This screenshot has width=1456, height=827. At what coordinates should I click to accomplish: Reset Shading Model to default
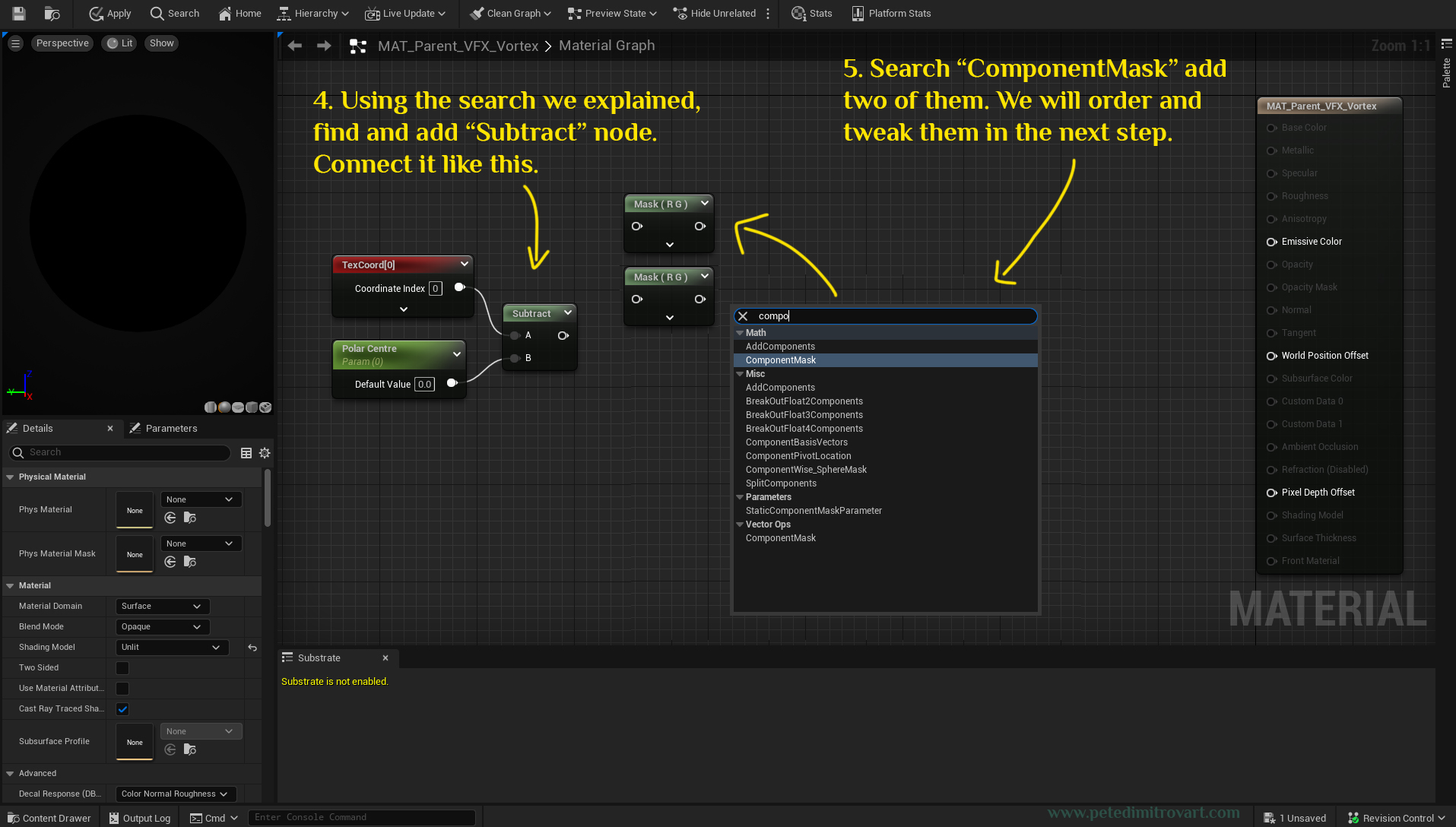[252, 648]
